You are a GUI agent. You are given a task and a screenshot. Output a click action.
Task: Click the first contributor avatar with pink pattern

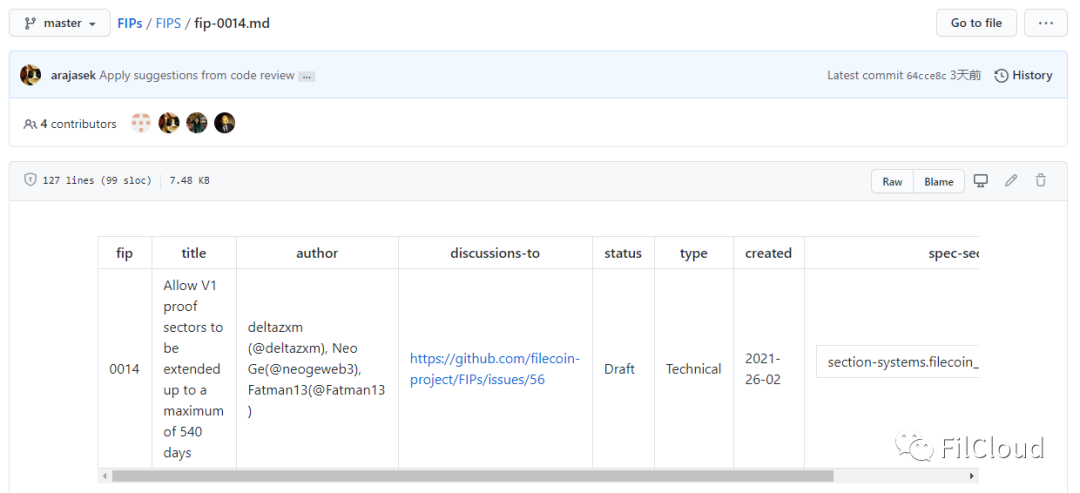tap(141, 123)
